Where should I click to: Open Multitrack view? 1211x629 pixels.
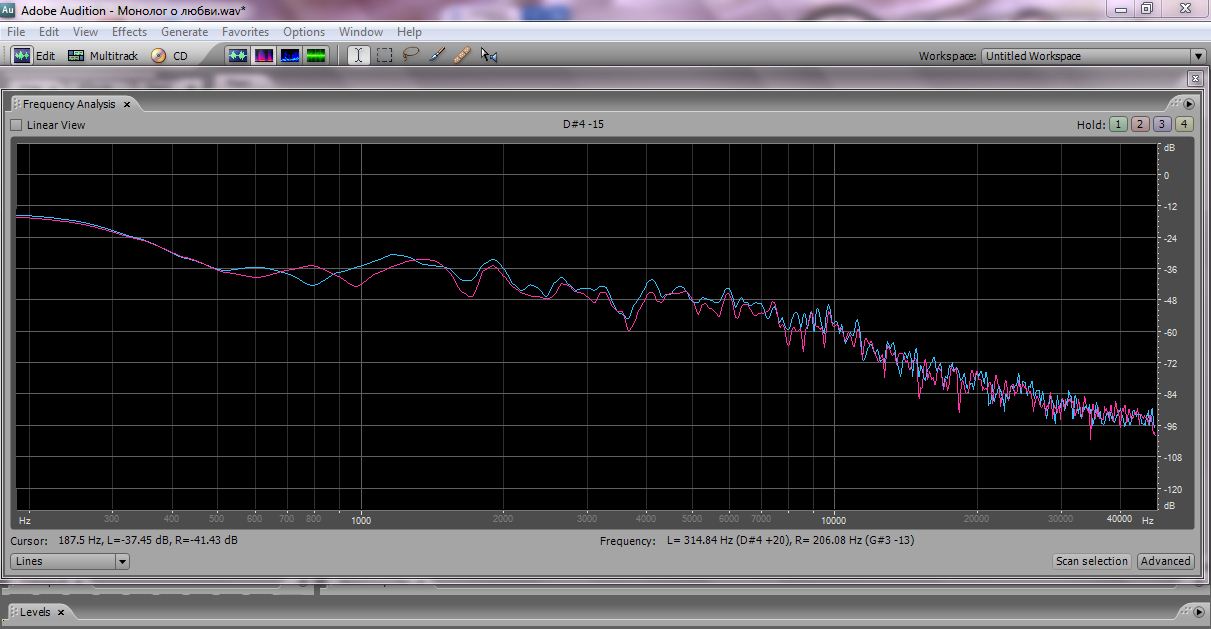(103, 56)
